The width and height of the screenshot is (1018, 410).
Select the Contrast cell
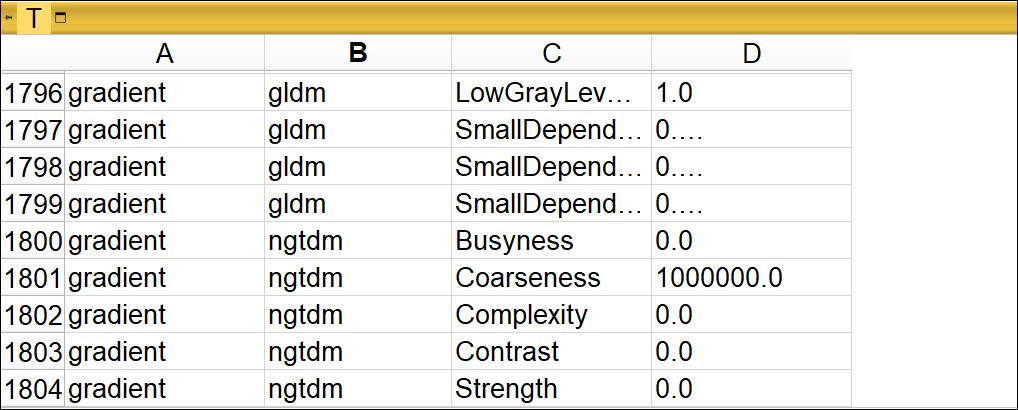pyautogui.click(x=551, y=352)
